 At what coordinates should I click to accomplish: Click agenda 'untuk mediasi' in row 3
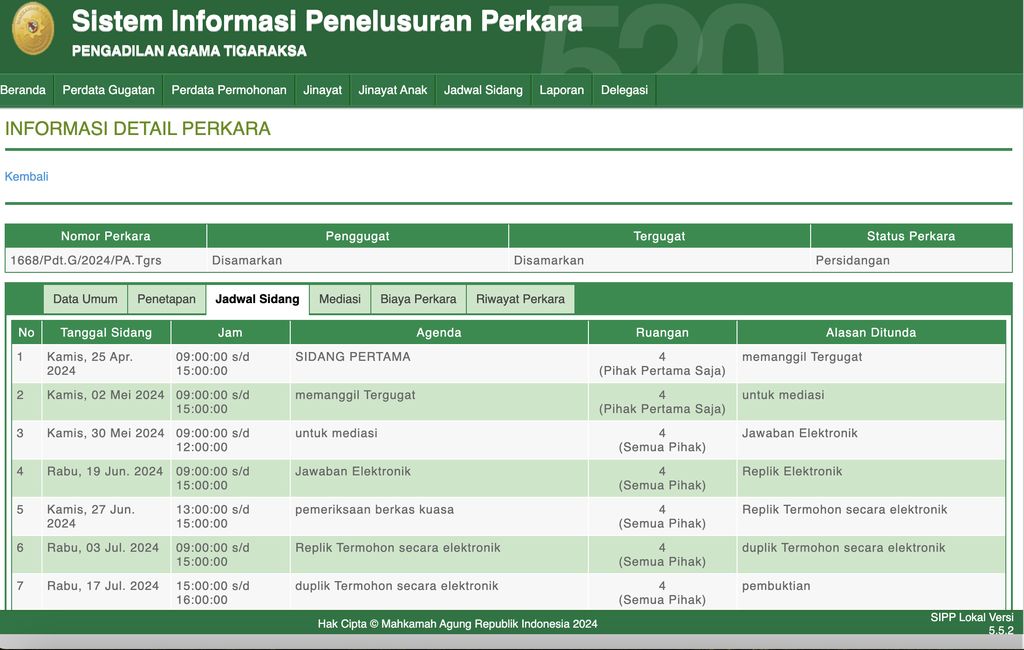pyautogui.click(x=336, y=433)
